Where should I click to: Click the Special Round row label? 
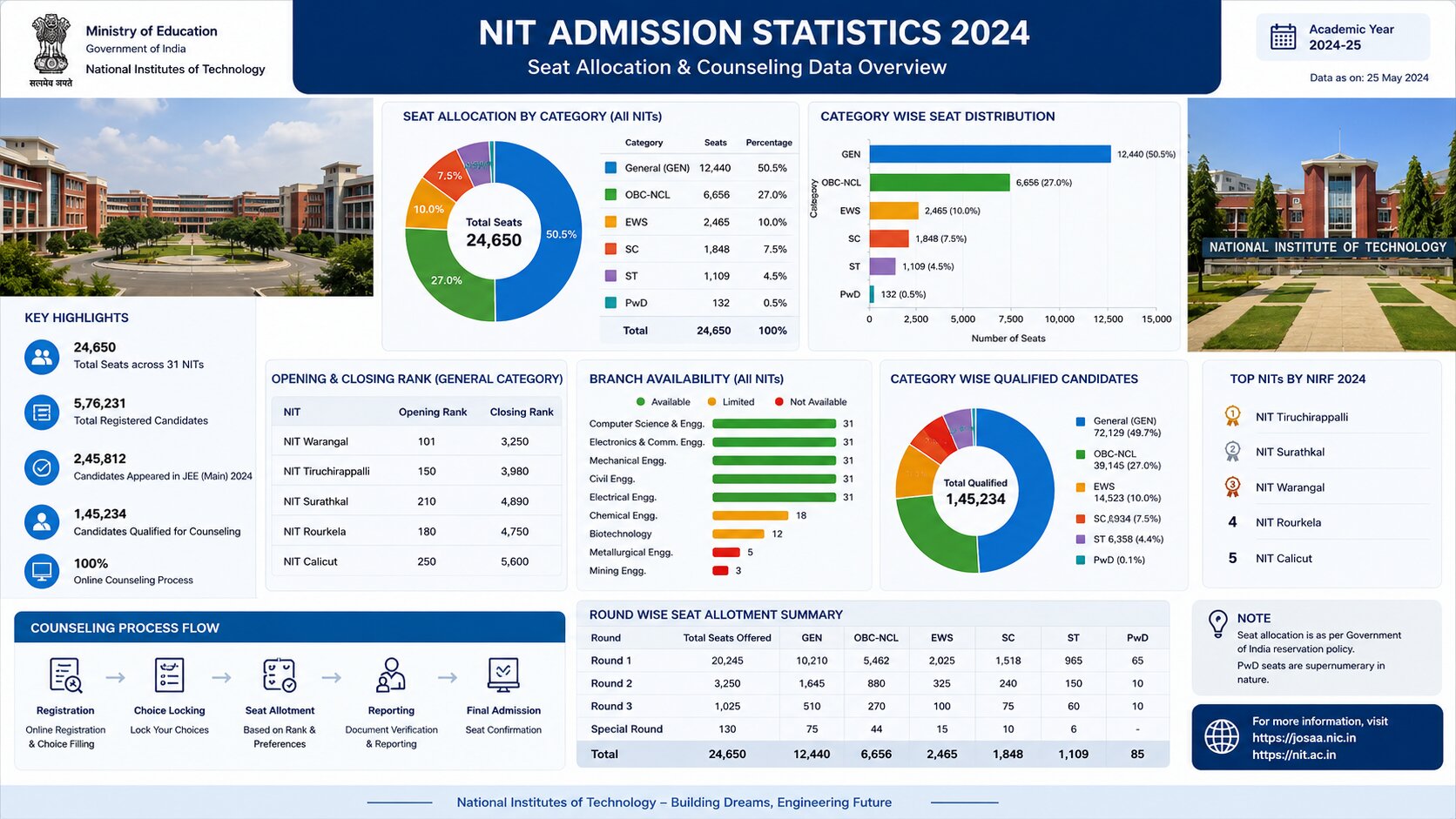(627, 729)
